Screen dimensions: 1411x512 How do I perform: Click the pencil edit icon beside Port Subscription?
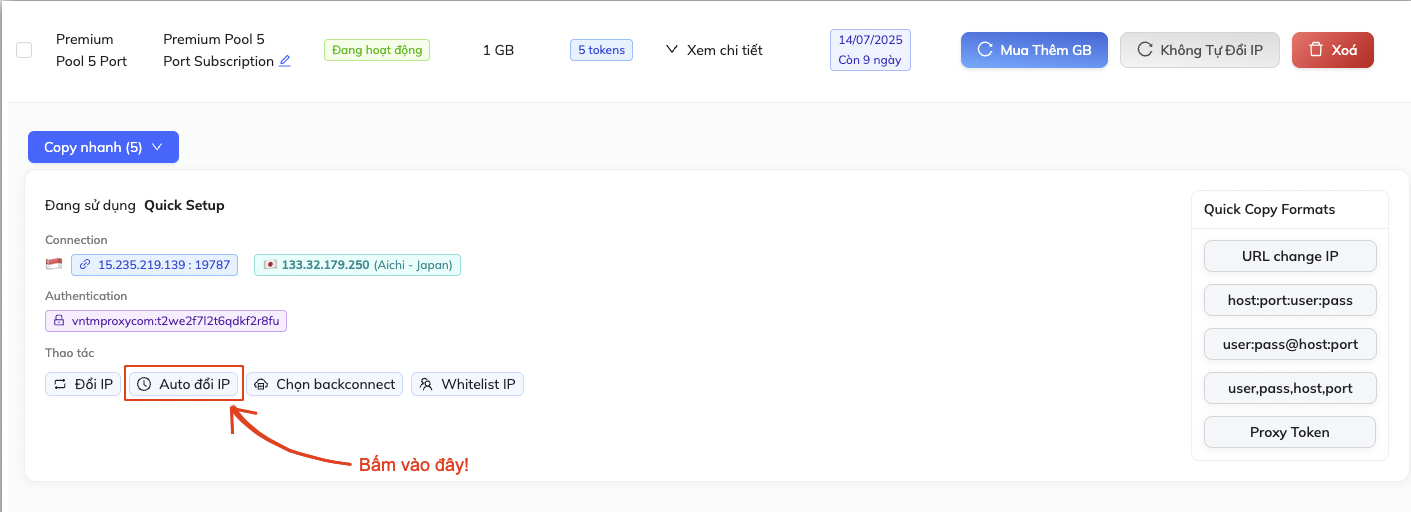click(x=285, y=61)
